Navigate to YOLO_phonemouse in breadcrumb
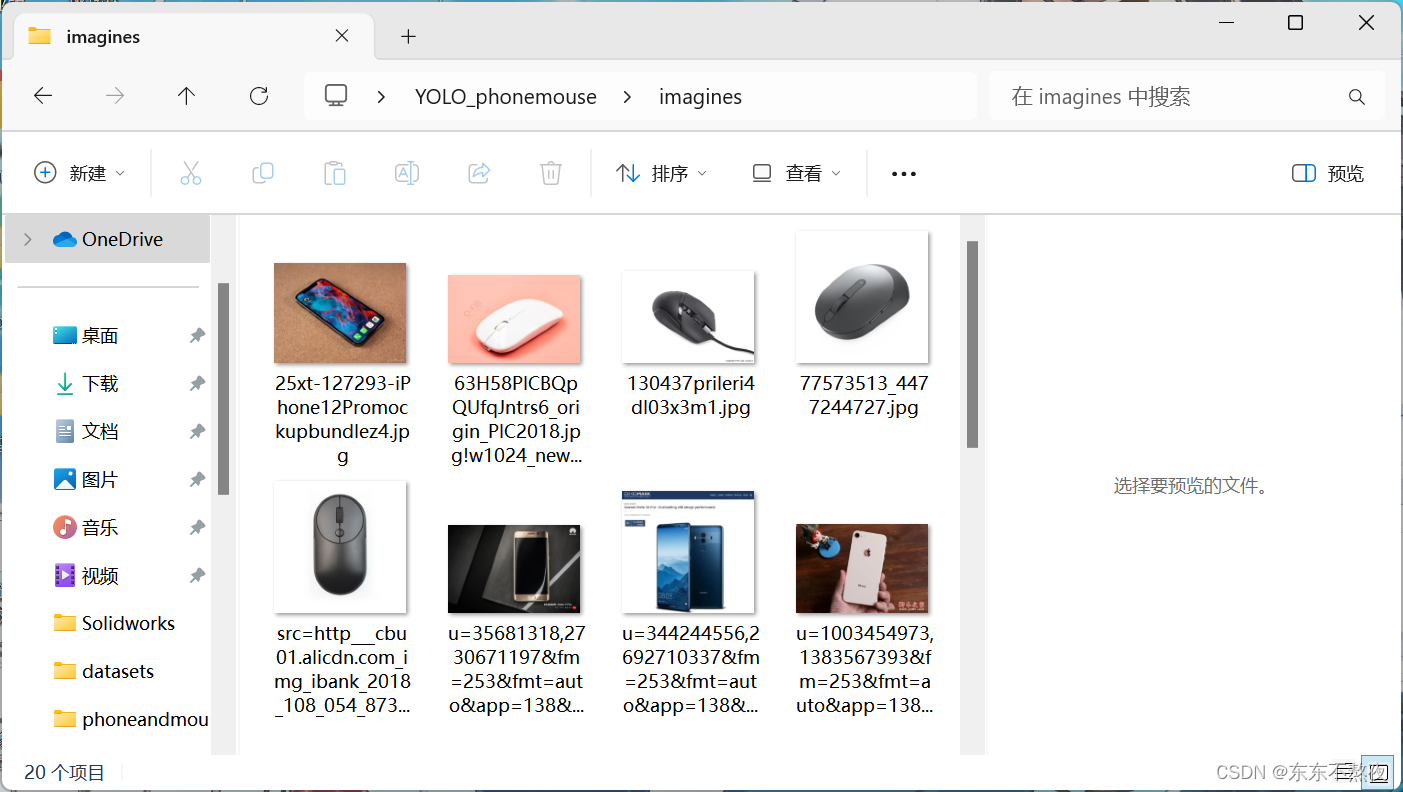 (x=506, y=97)
